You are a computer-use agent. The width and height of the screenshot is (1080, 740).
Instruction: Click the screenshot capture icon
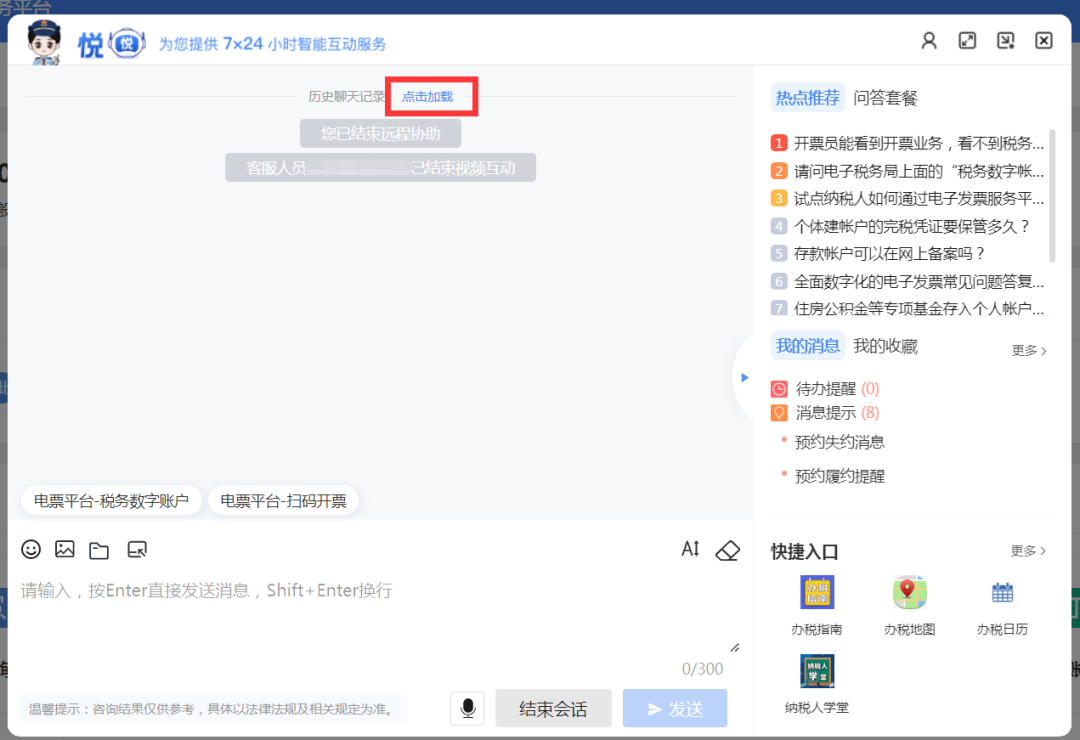coord(137,549)
